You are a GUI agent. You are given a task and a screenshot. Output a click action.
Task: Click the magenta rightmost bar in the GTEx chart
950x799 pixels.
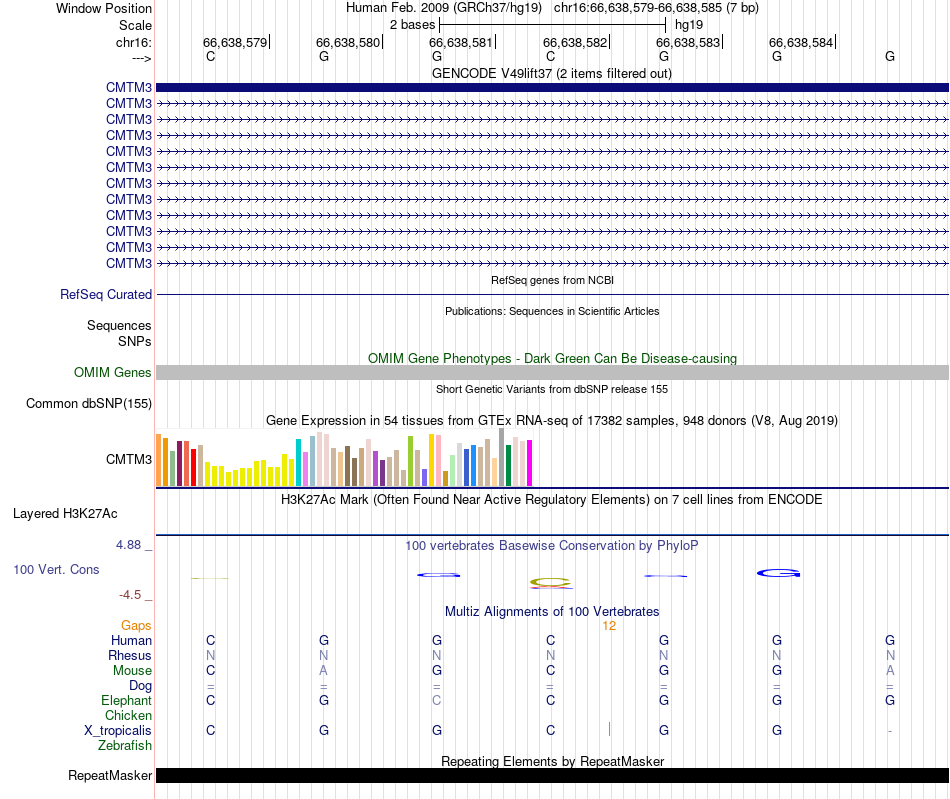point(530,463)
